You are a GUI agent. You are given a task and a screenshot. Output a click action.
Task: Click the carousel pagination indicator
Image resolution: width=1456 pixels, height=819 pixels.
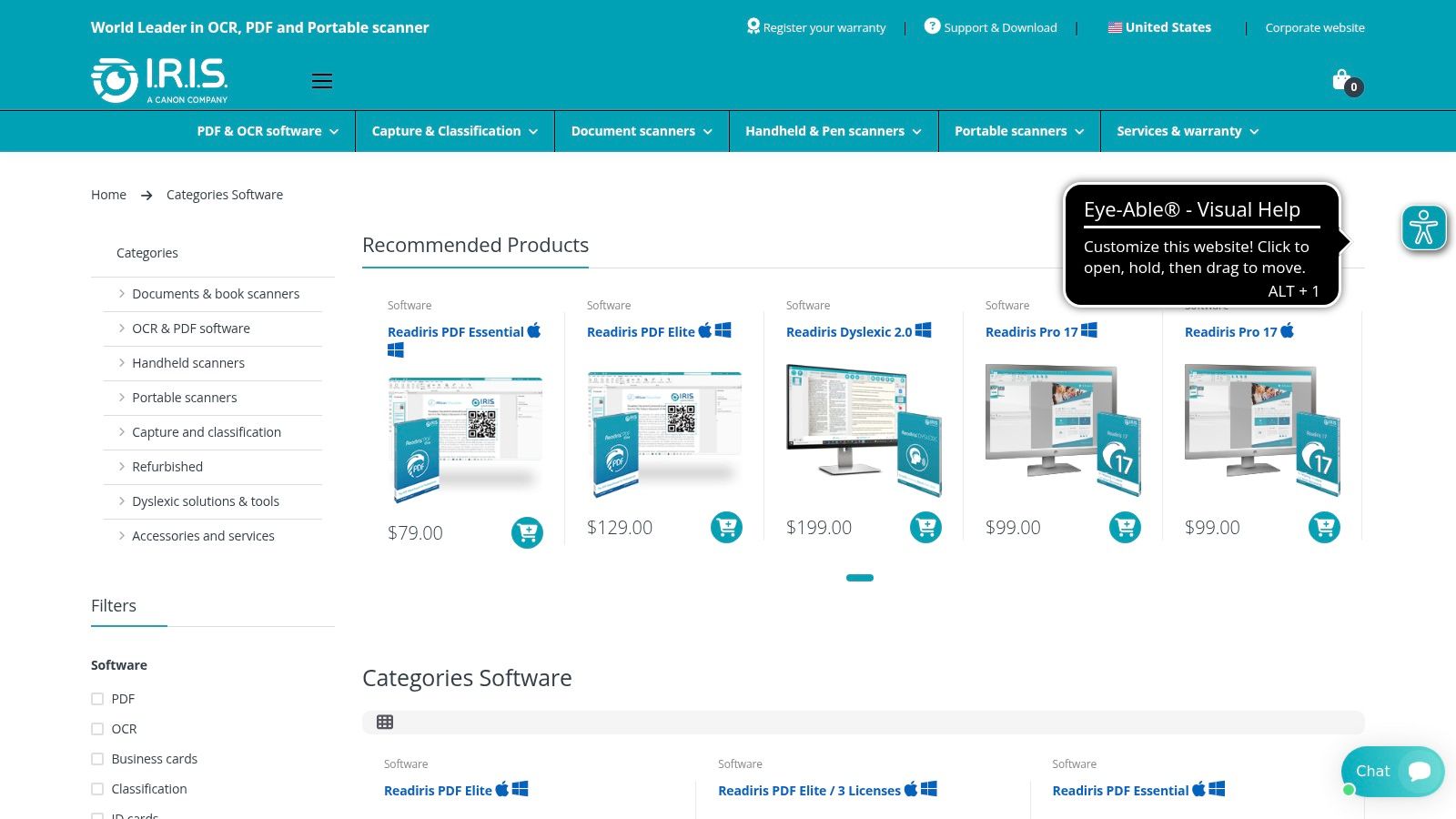coord(859,578)
